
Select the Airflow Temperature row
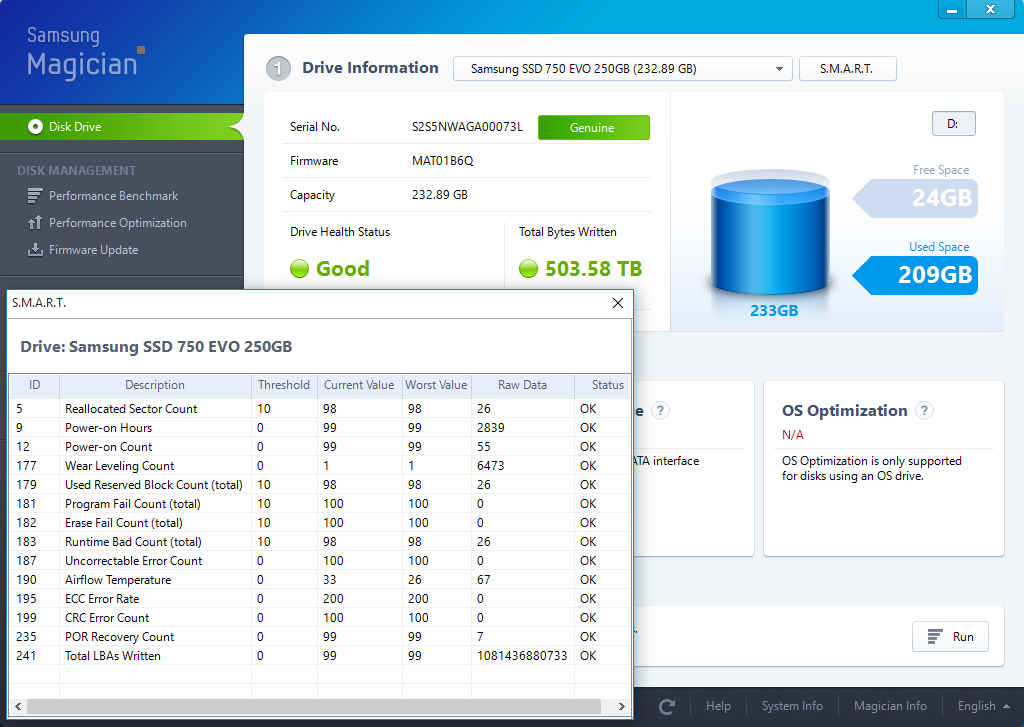(x=320, y=579)
